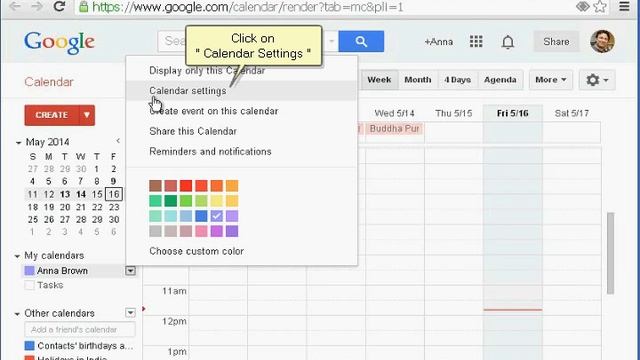
Task: Pick the pink color swatch
Action: (x=201, y=231)
